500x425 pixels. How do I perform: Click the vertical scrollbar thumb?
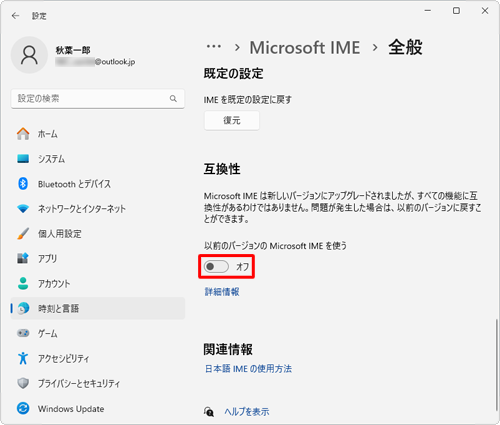pos(497,365)
